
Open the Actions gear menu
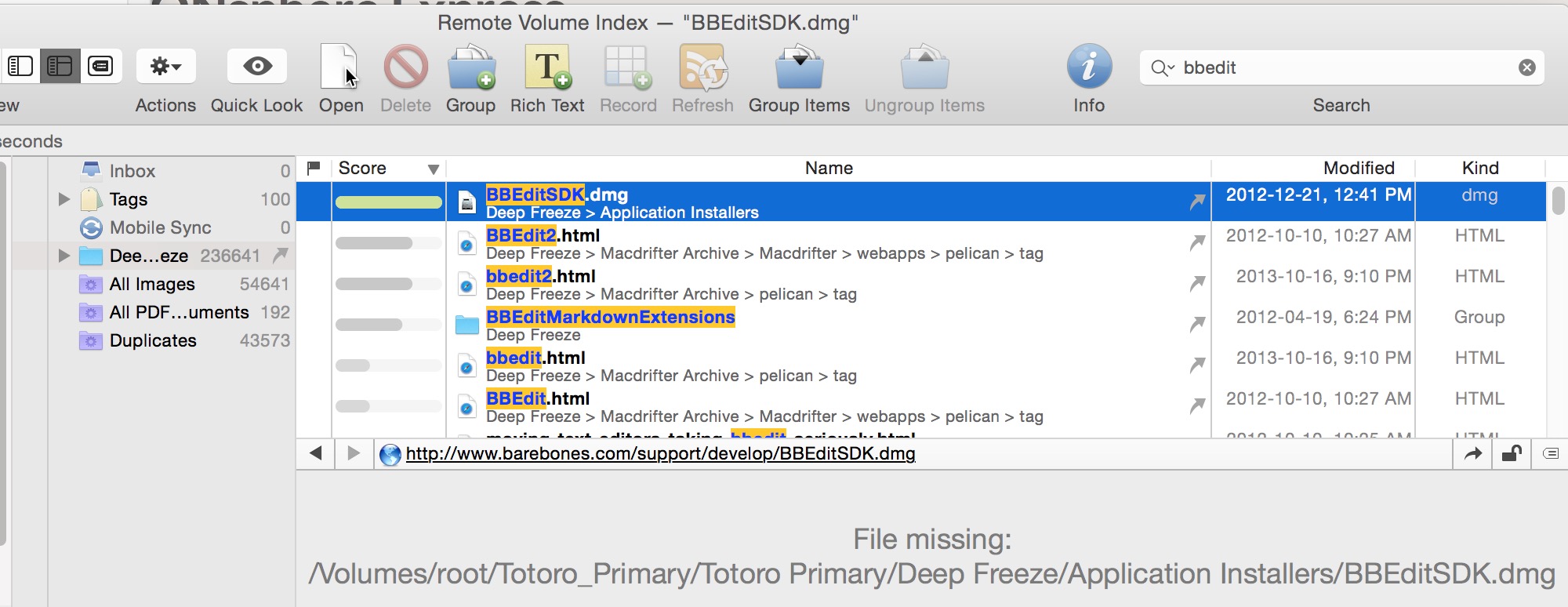click(165, 67)
